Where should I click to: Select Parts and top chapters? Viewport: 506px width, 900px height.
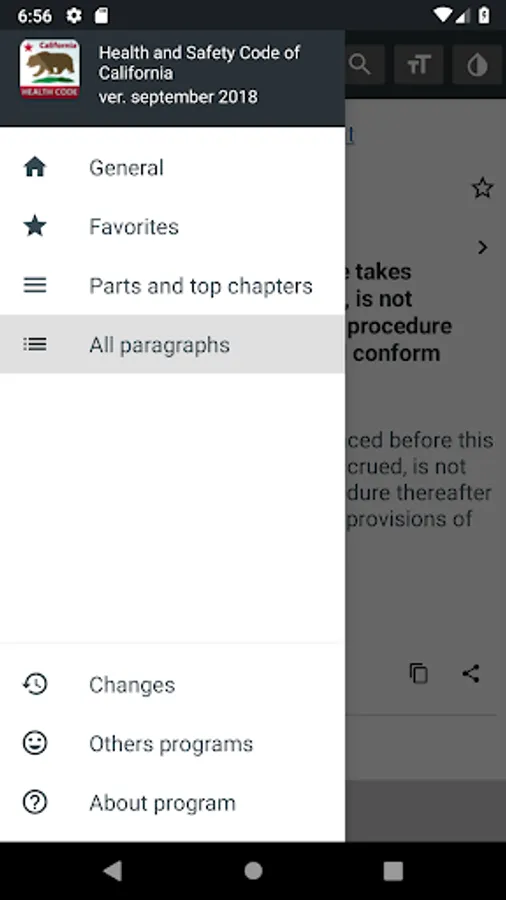tap(172, 285)
